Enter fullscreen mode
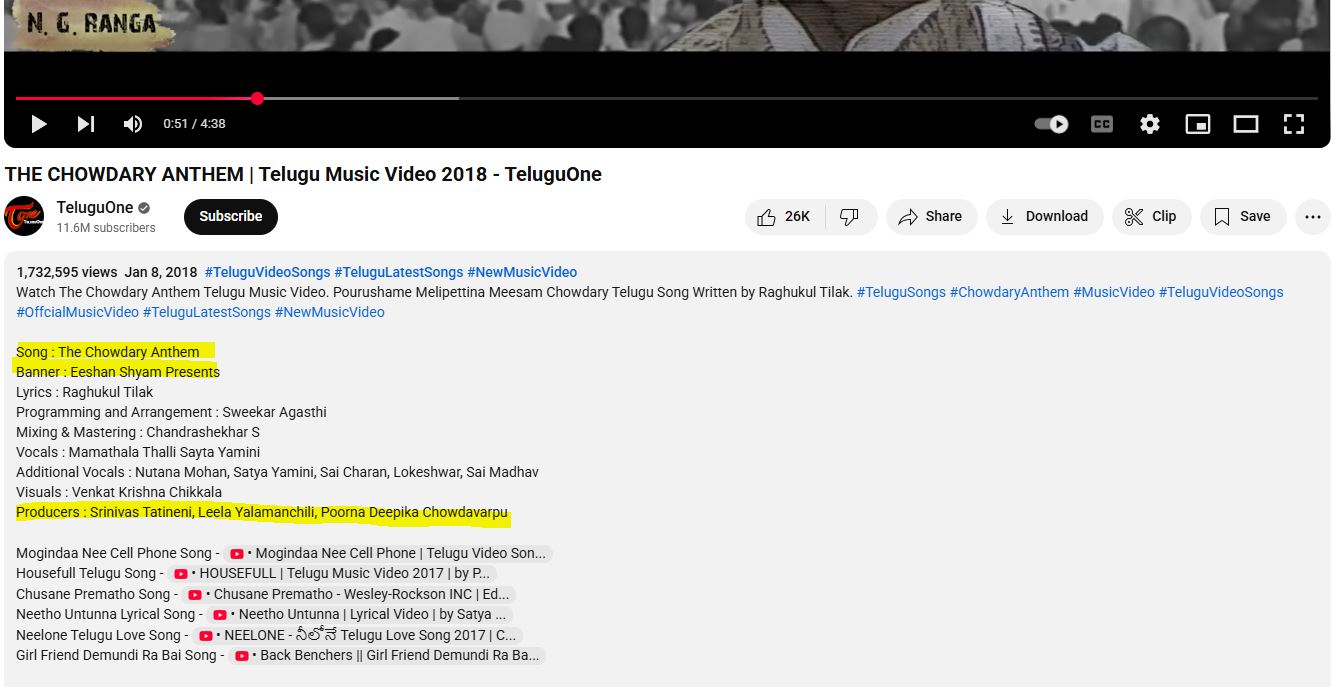The image size is (1333, 687). click(1293, 124)
